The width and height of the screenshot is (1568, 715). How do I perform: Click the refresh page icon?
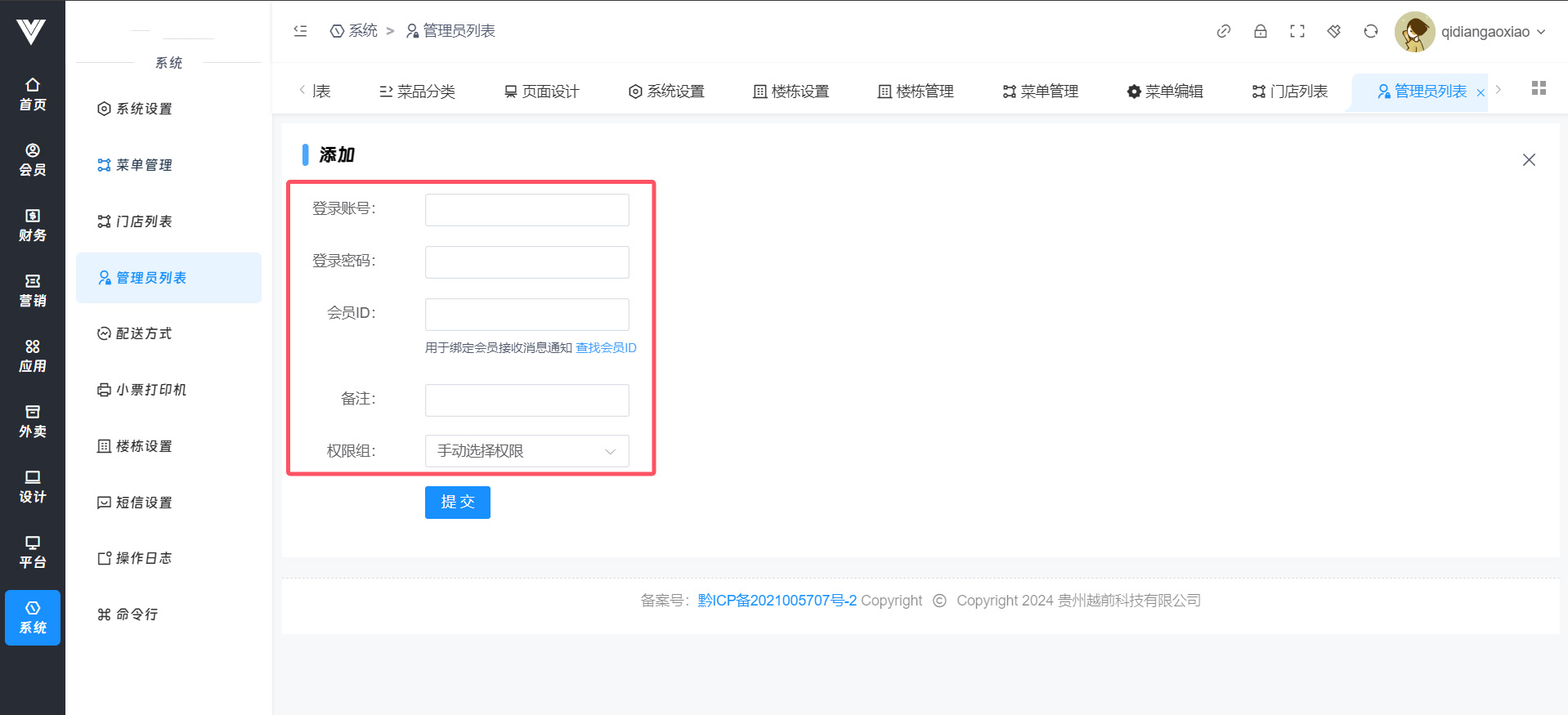click(x=1370, y=31)
